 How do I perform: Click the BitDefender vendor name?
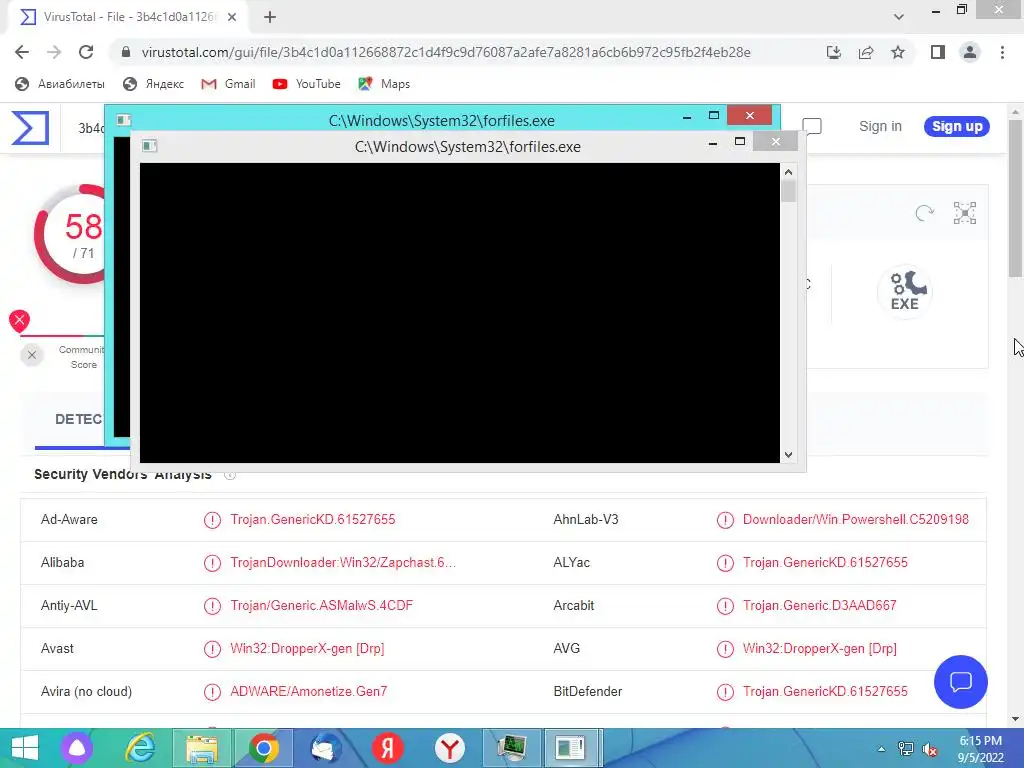[x=588, y=692]
